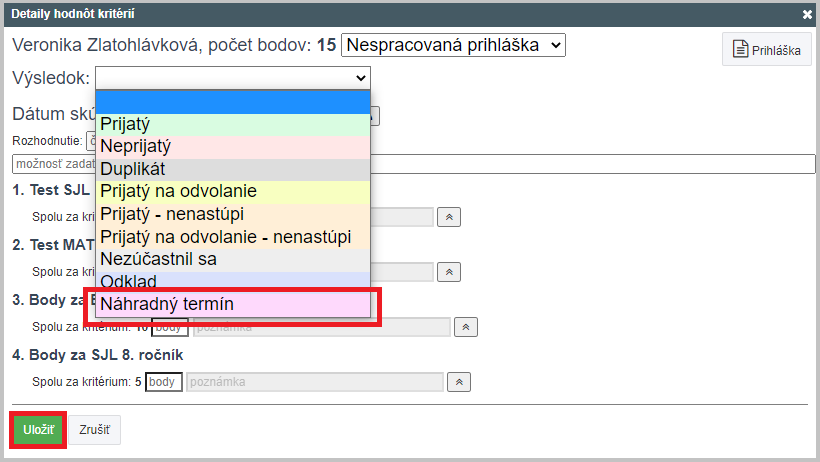The height and width of the screenshot is (462, 820).
Task: Select the blank highlighted option
Action: click(233, 102)
